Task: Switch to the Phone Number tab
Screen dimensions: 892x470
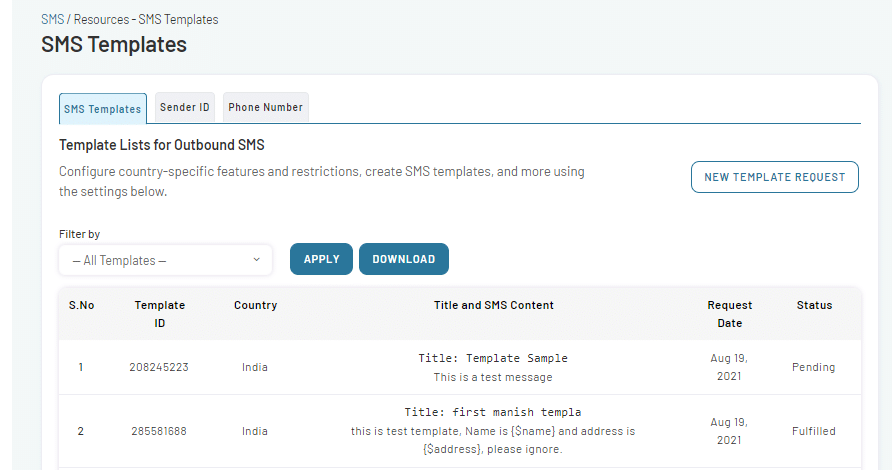Action: (266, 107)
